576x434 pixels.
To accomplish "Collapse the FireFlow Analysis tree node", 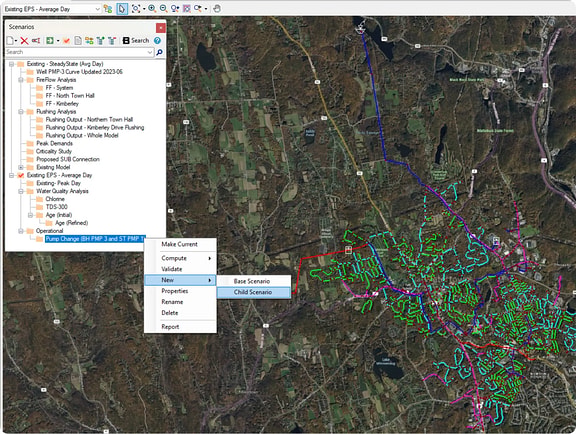I will click(x=21, y=80).
